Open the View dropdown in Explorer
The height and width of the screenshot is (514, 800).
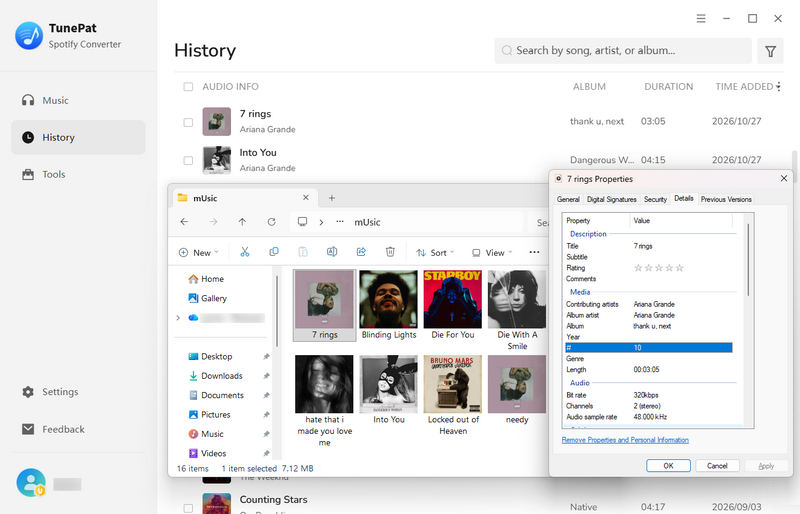[492, 253]
